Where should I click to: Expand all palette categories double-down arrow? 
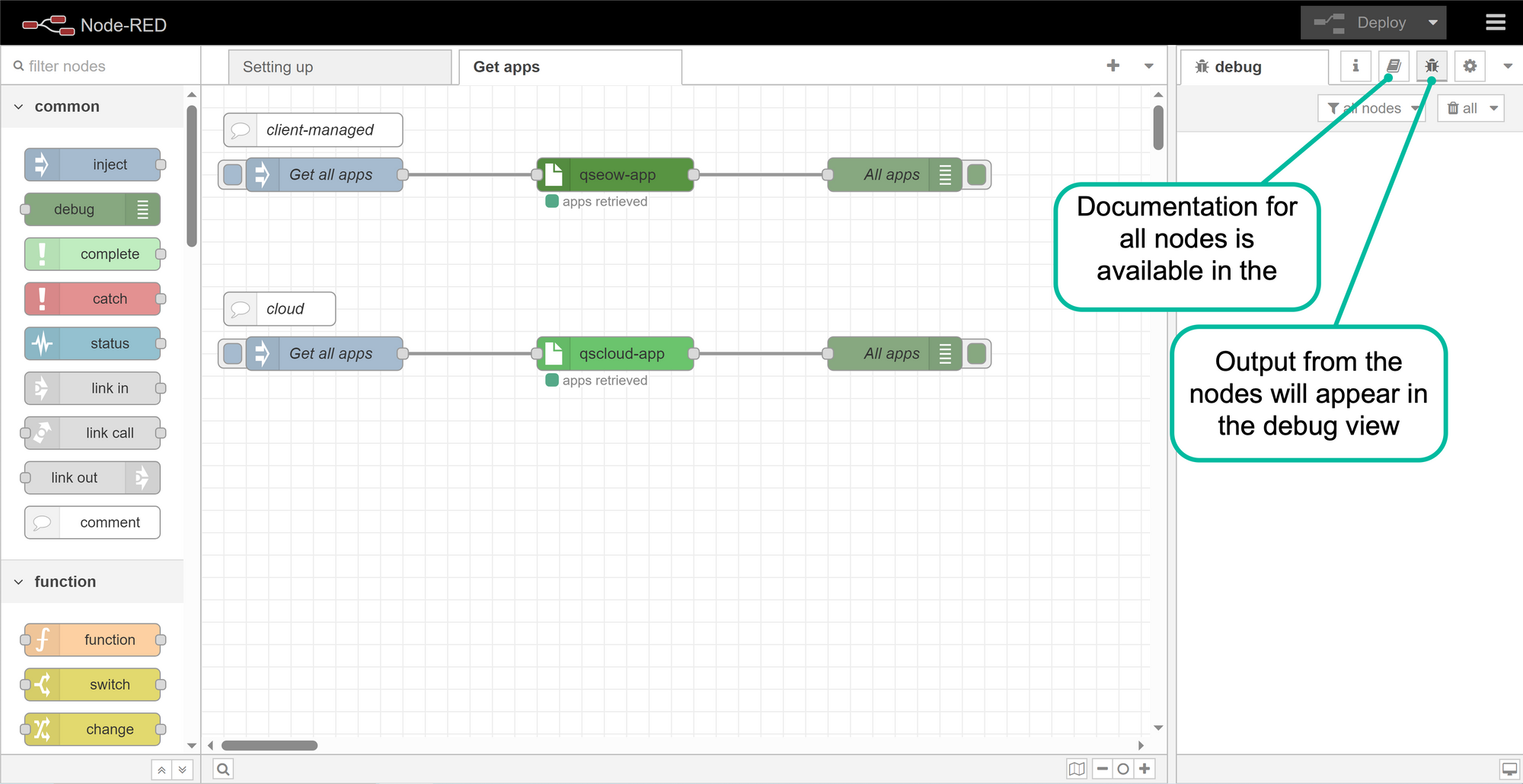183,770
